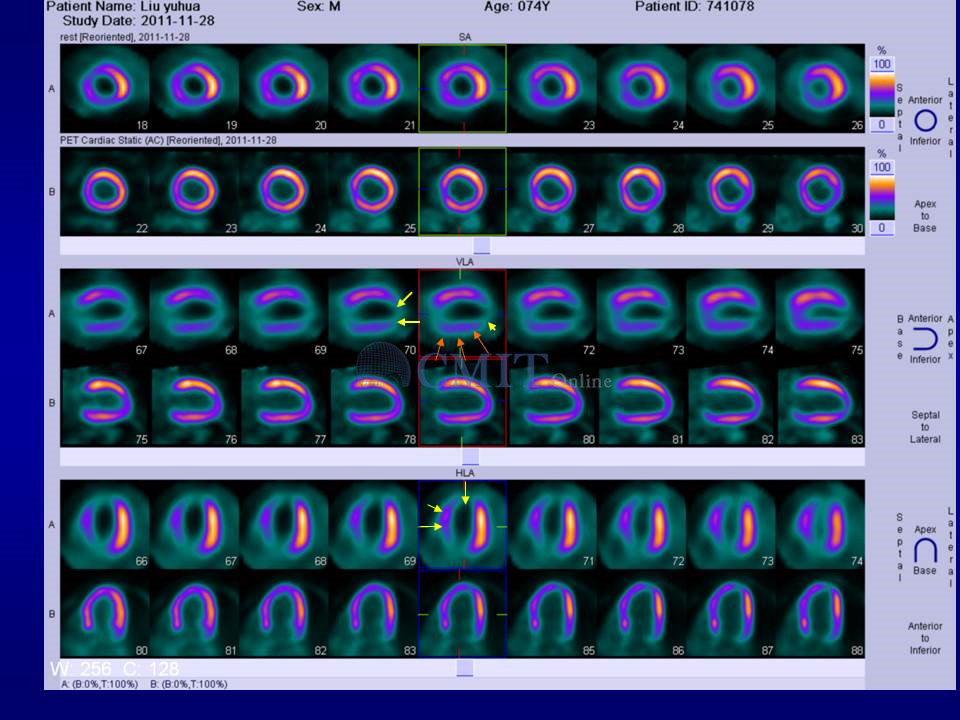Click the PET Cardiac Static (AC) series label
The image size is (960, 720).
169,141
